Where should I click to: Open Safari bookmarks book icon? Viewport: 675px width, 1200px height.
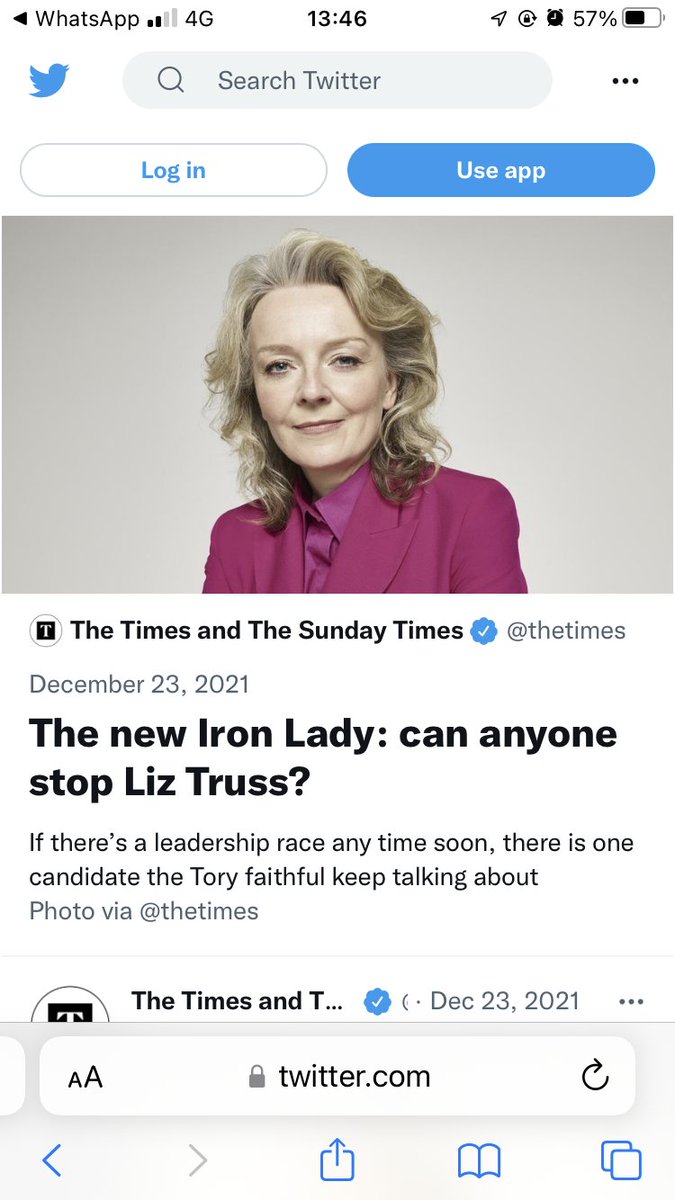click(479, 1161)
